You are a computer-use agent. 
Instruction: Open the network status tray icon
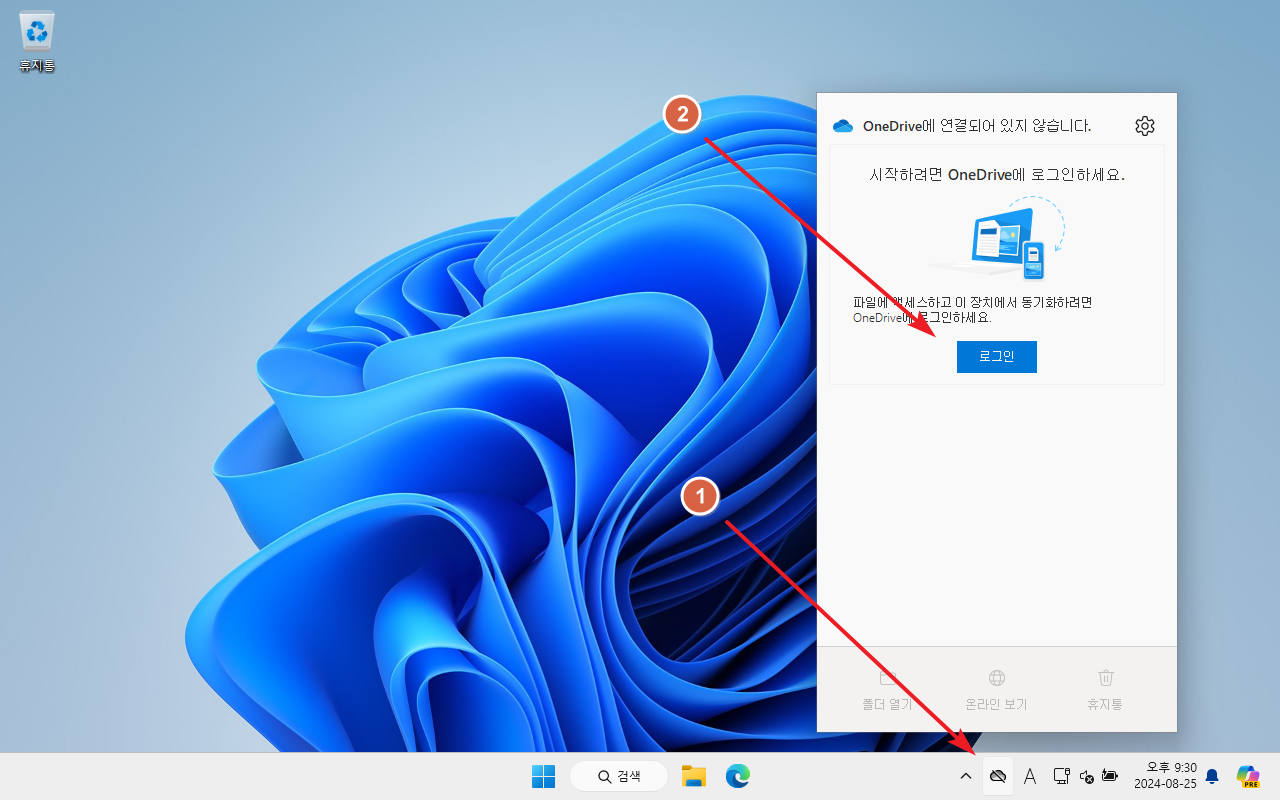point(1062,776)
